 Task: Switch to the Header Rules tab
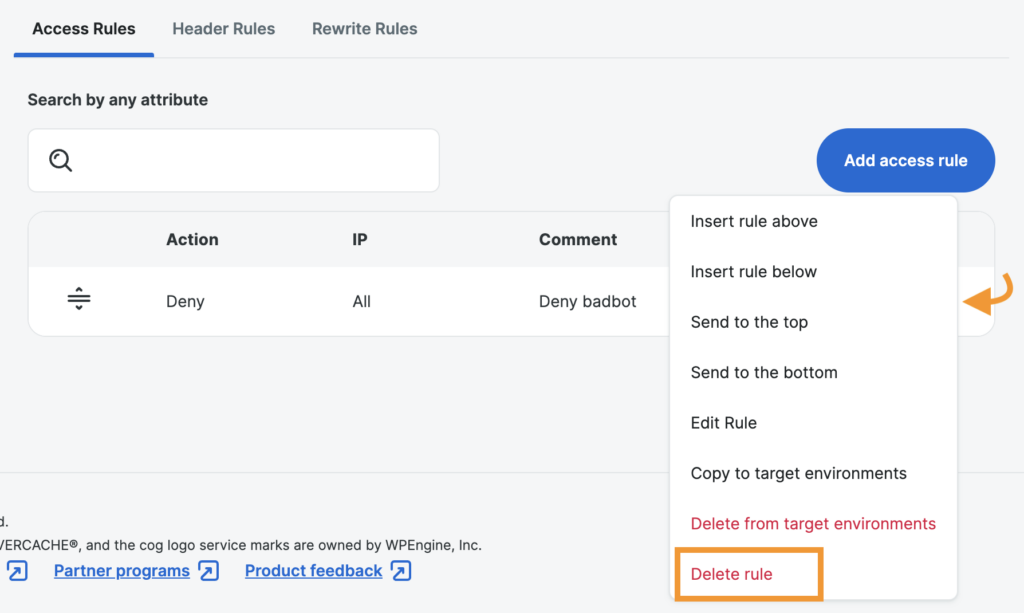coord(223,29)
